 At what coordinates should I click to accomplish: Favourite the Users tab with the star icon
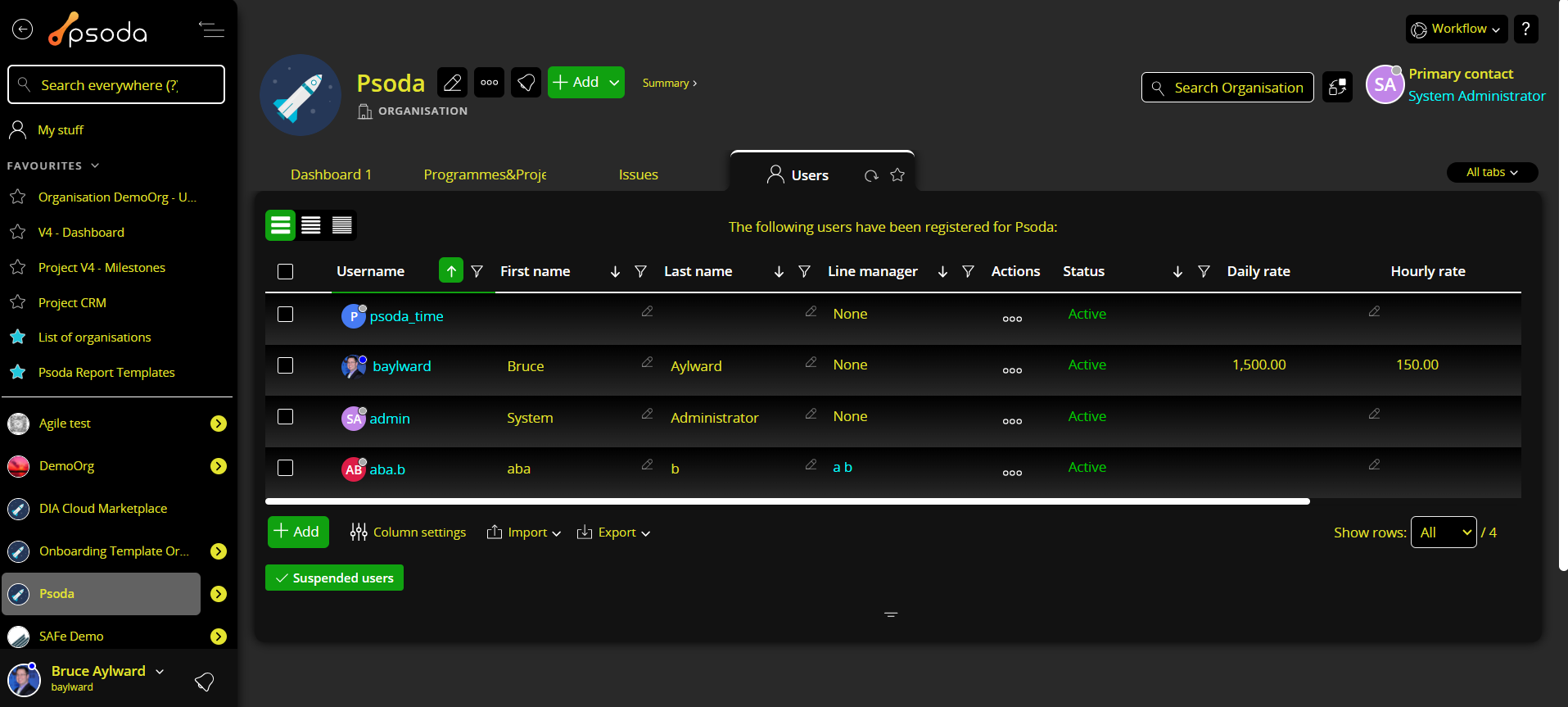pos(897,174)
